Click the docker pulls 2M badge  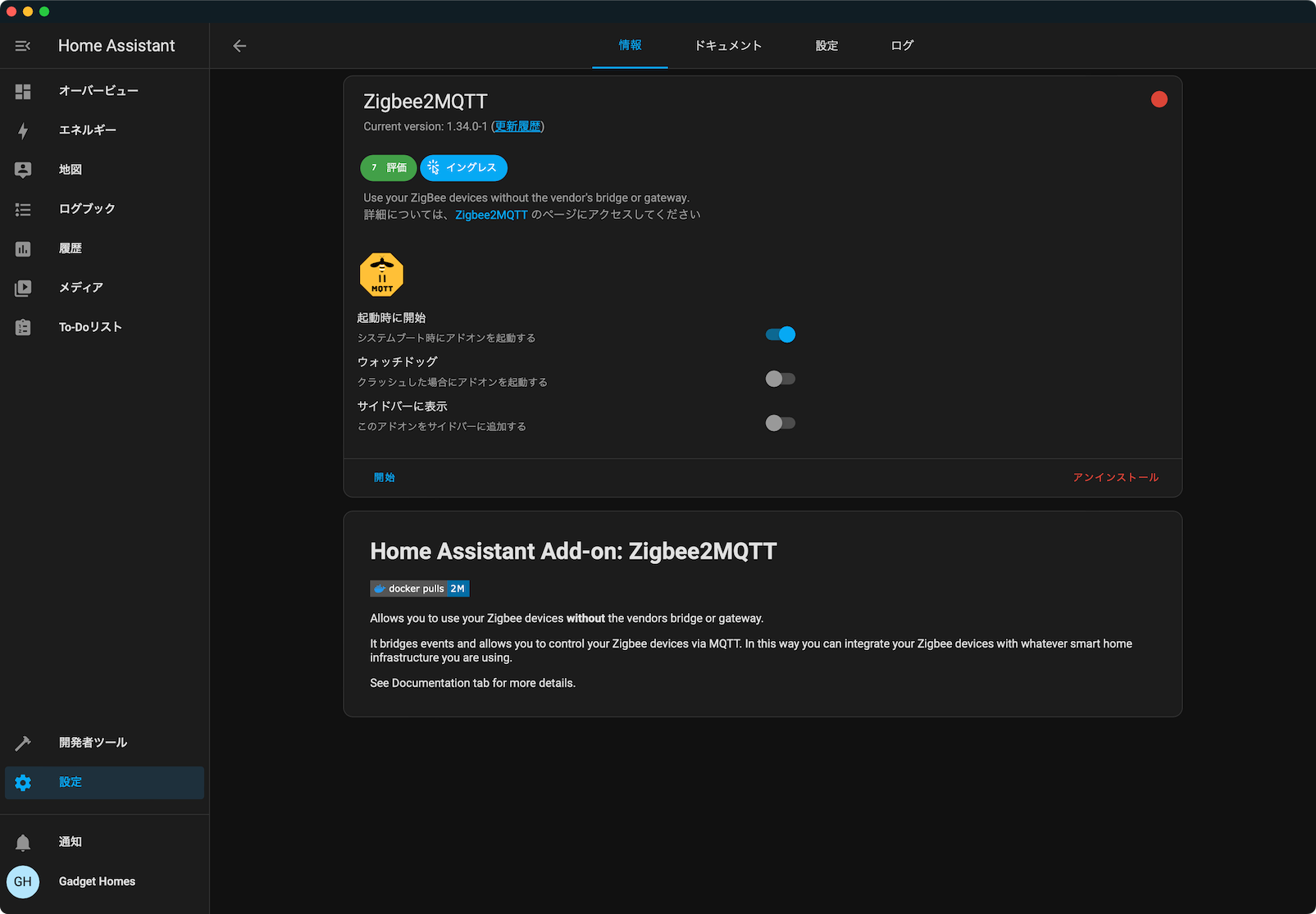point(420,589)
